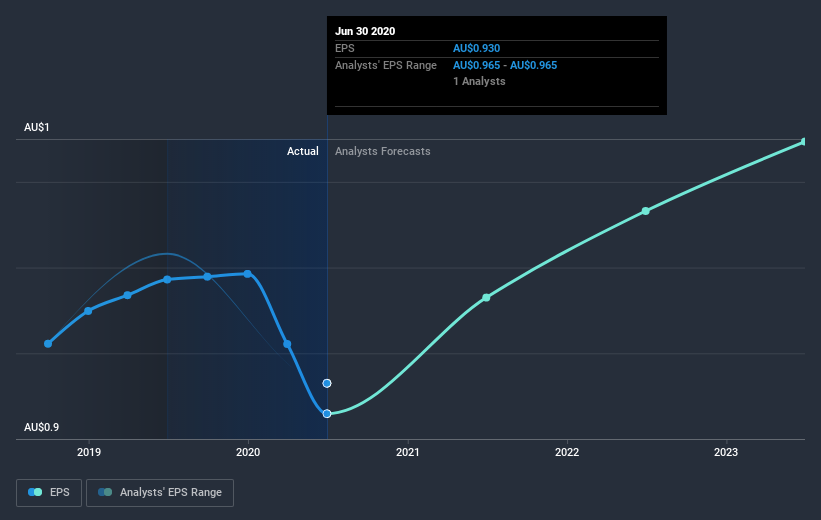Toggle the EPS legend series

coord(49,492)
